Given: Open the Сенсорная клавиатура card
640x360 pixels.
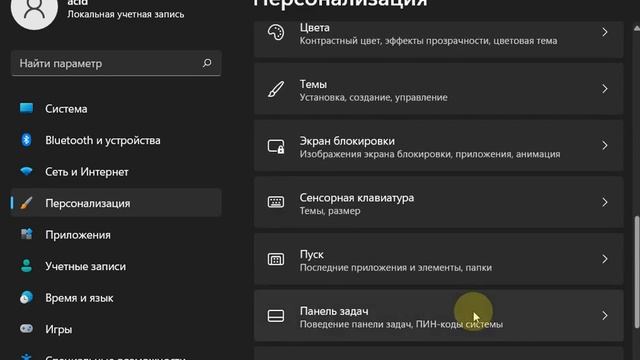Looking at the screenshot, I should [x=439, y=202].
